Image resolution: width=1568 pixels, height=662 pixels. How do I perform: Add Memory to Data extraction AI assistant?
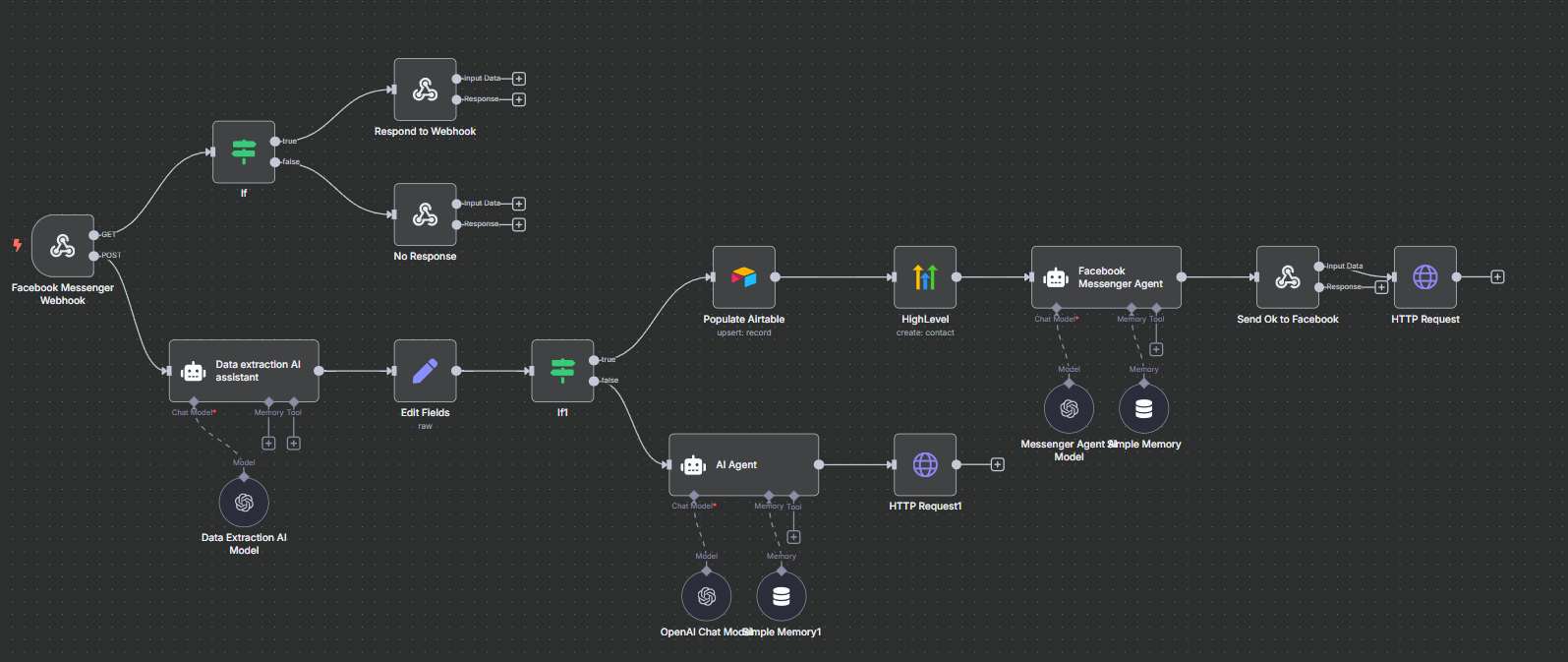coord(268,444)
